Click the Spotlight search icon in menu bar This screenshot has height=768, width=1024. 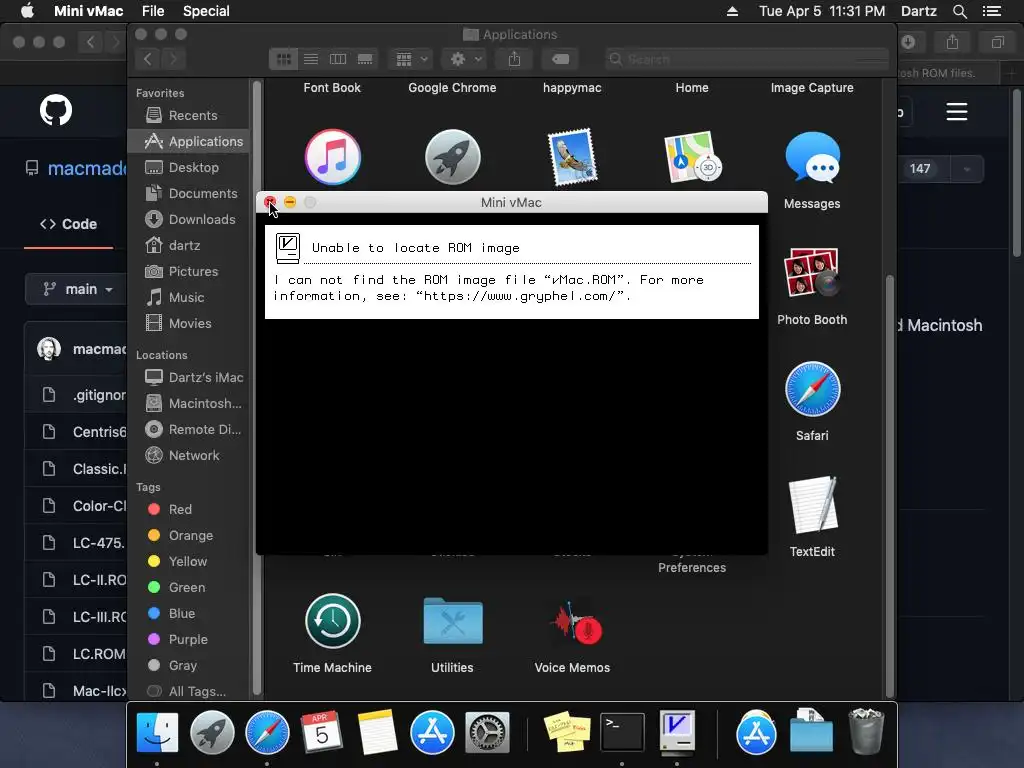pyautogui.click(x=959, y=11)
